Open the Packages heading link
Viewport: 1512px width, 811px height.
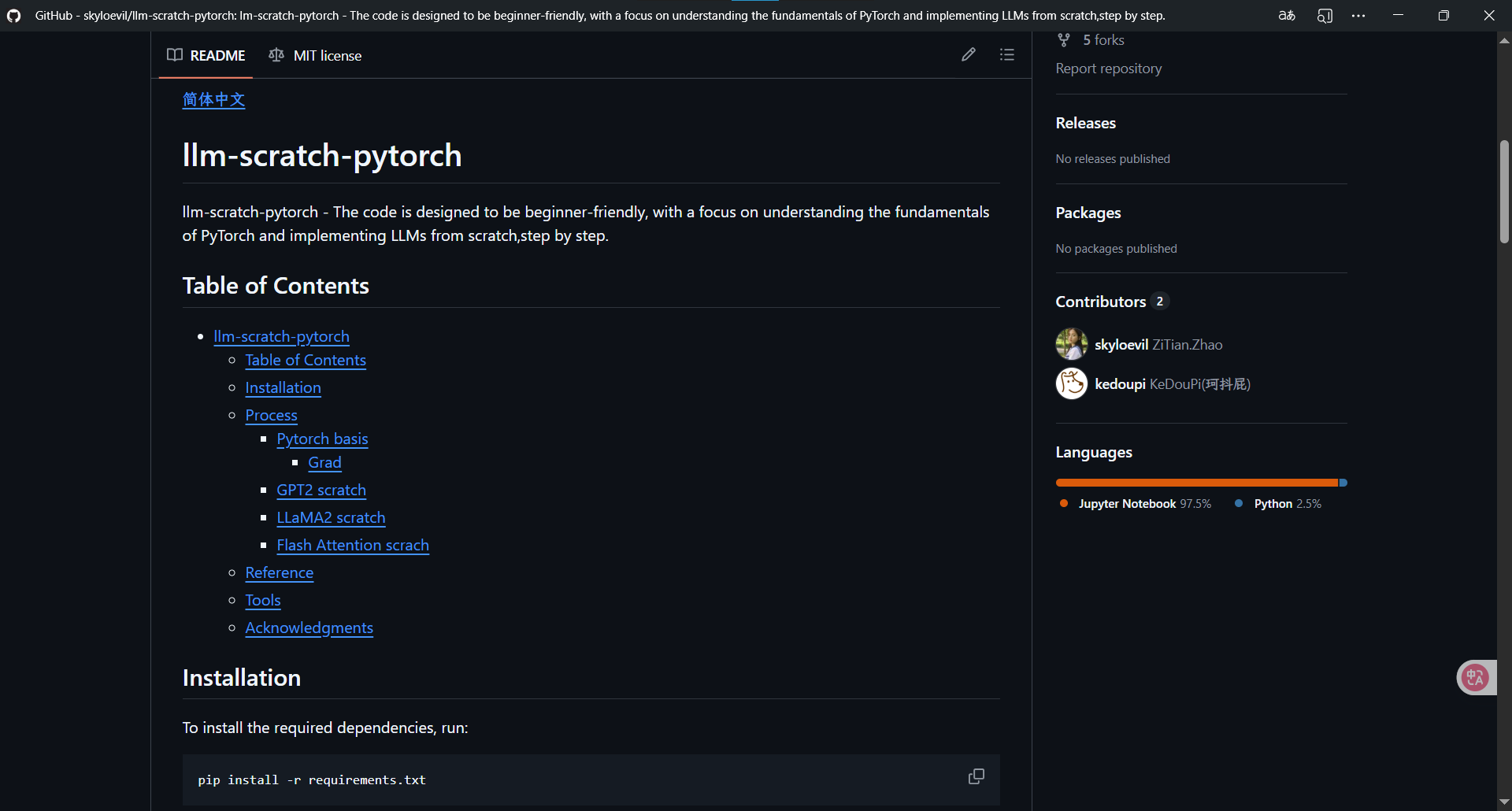click(1088, 213)
